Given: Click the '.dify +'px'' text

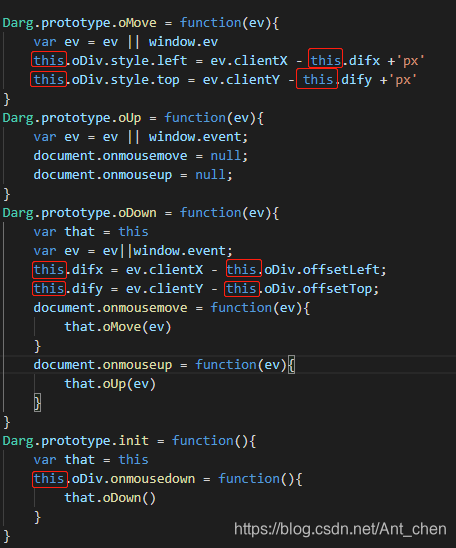Looking at the screenshot, I should coord(377,80).
